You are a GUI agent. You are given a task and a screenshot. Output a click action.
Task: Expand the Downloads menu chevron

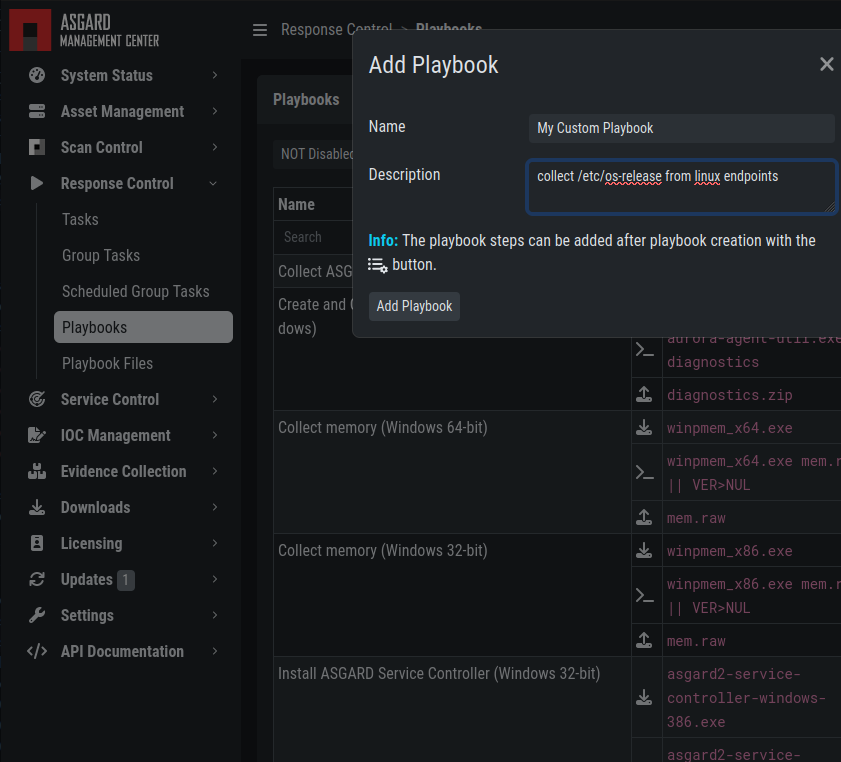214,507
